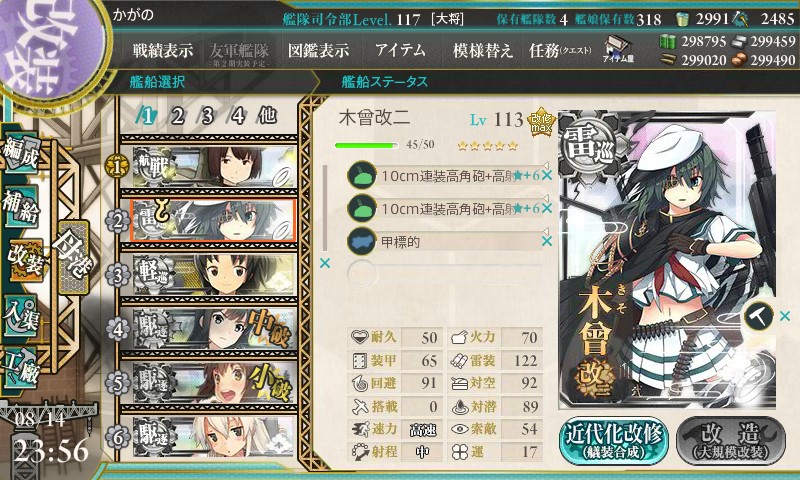The image size is (800, 480).
Task: Open the 工廠 (factory) side icon
Action: 21,367
